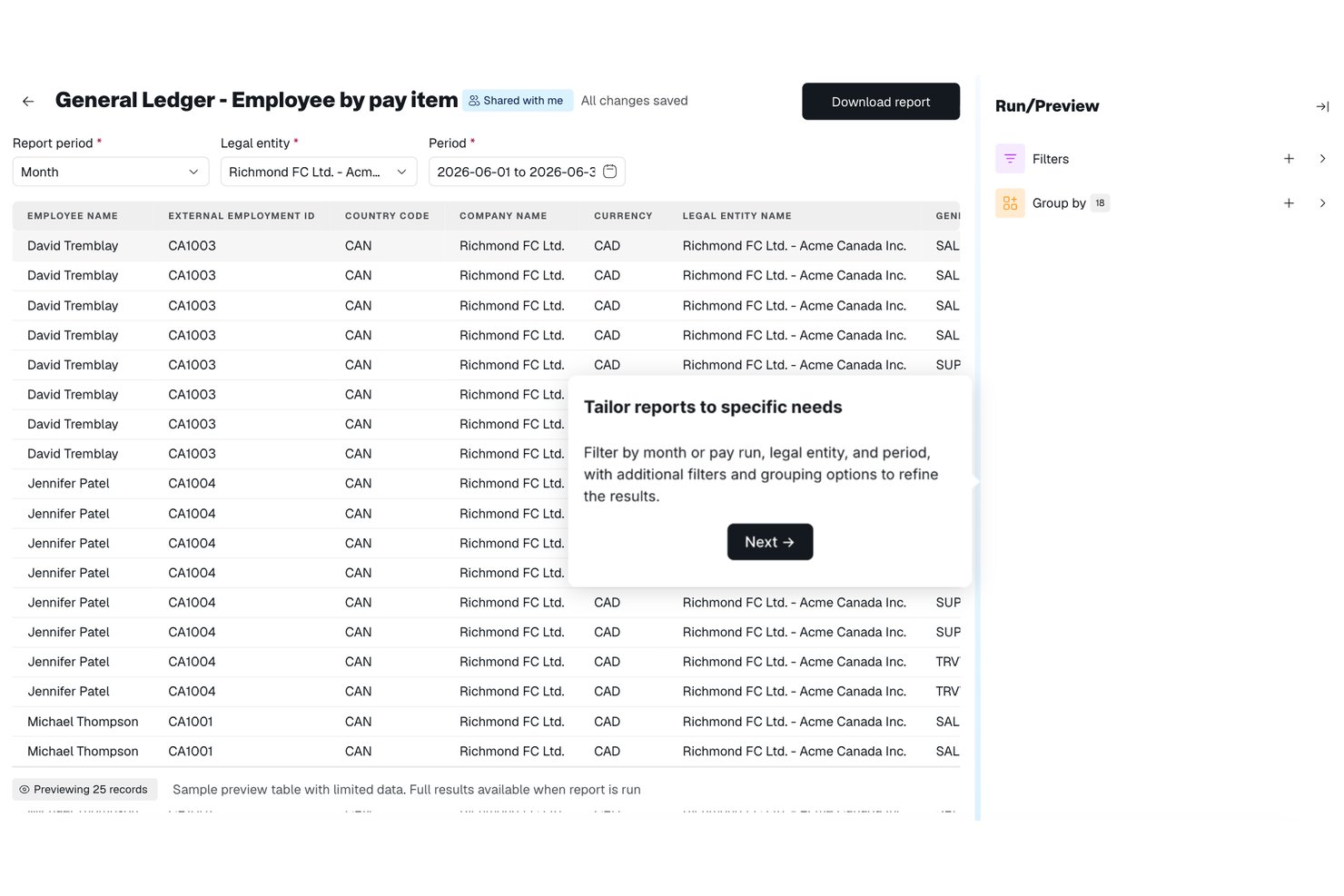
Task: Click first Michael Thompson row name
Action: tap(83, 722)
